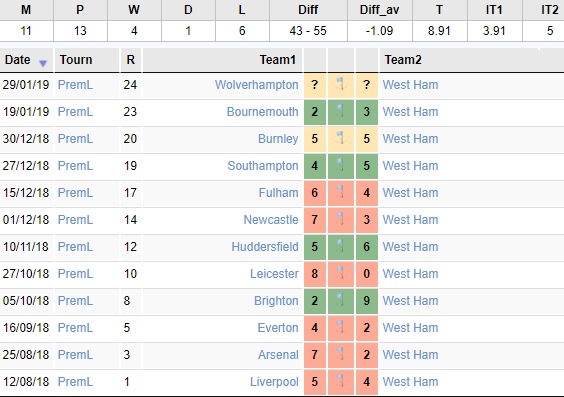Click the flag icon in Burnley row

pos(341,138)
